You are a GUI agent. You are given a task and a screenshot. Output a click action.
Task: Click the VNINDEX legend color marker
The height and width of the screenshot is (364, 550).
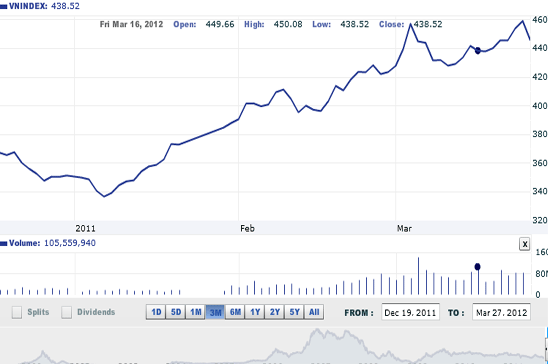4,7
